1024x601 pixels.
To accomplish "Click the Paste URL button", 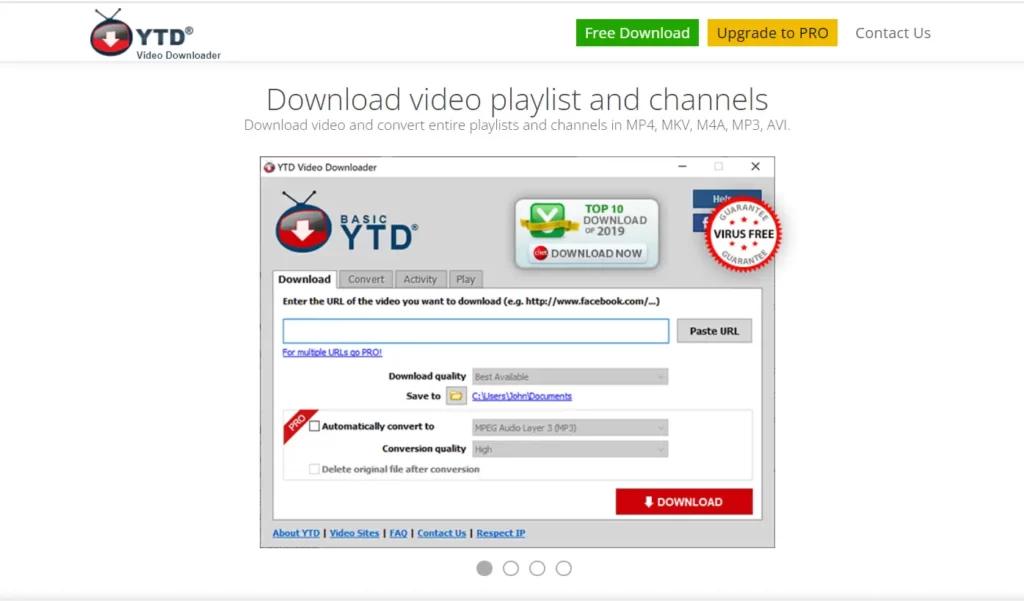I will [714, 331].
